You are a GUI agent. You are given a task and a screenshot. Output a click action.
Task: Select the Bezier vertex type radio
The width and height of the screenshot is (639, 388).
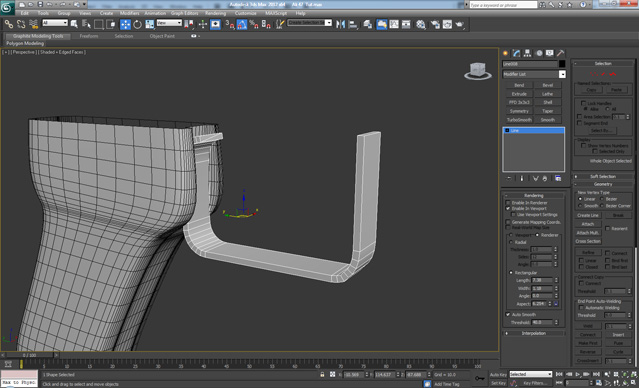pos(602,199)
